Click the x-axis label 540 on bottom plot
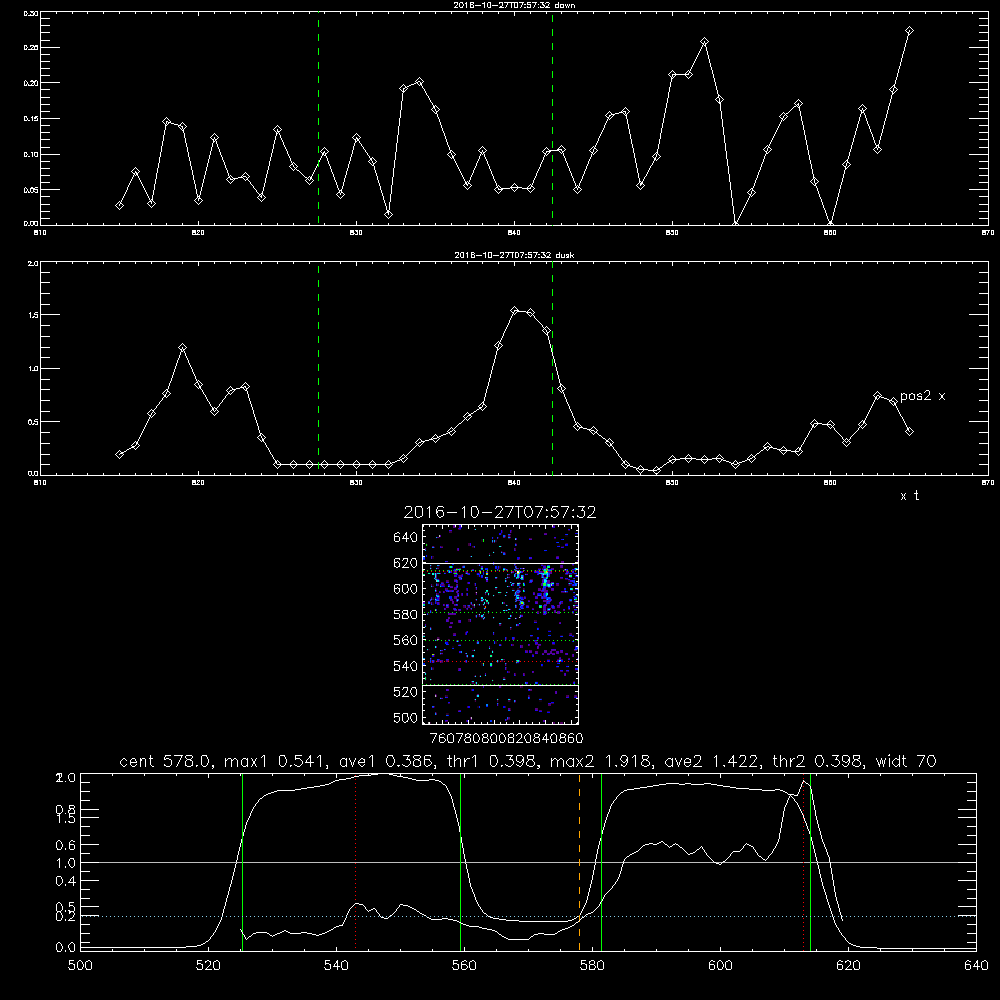 (336, 966)
